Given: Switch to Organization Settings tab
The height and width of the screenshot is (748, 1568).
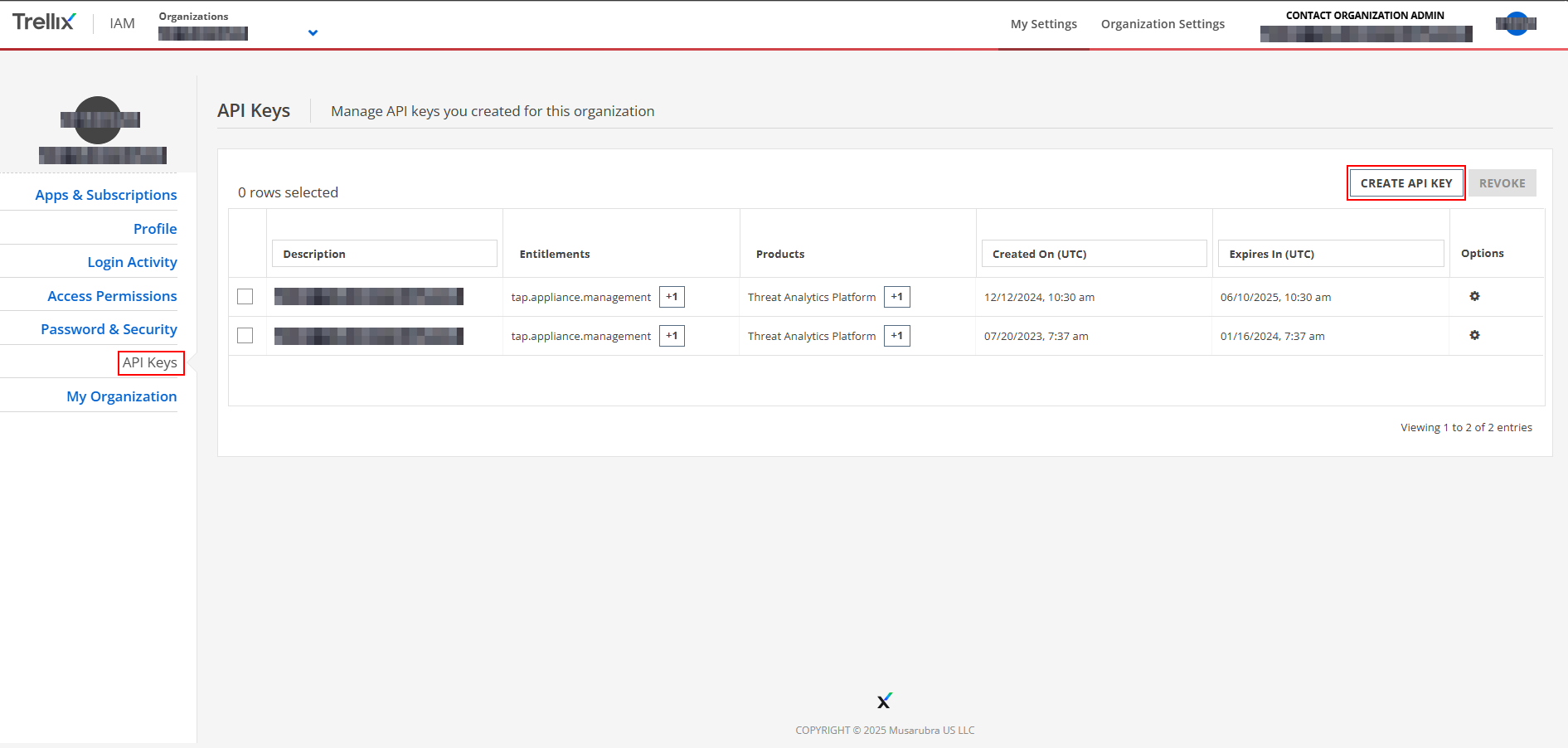Looking at the screenshot, I should tap(1163, 24).
